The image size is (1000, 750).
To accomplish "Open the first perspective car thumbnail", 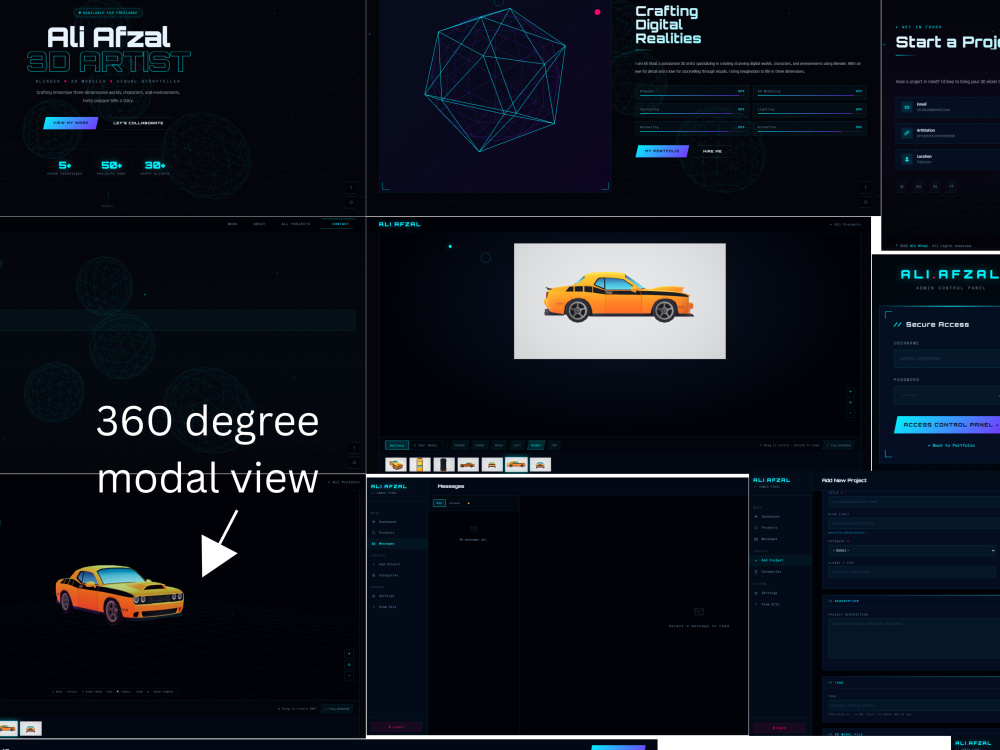I will pyautogui.click(x=396, y=465).
